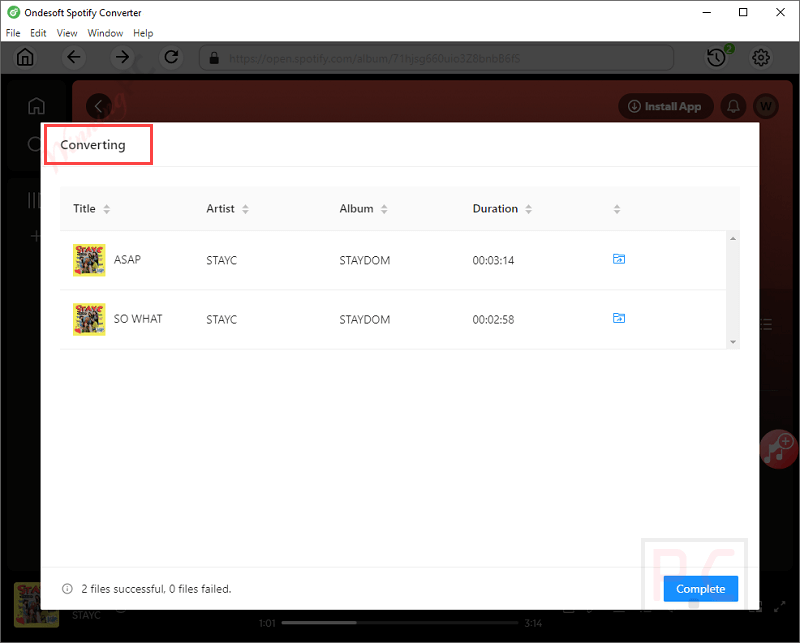The width and height of the screenshot is (800, 643).
Task: Click scrollbar up arrow in track list
Action: (x=733, y=238)
